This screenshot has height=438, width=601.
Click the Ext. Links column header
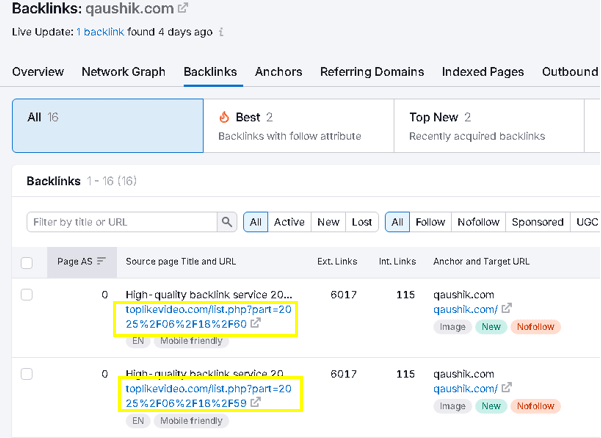pyautogui.click(x=337, y=262)
